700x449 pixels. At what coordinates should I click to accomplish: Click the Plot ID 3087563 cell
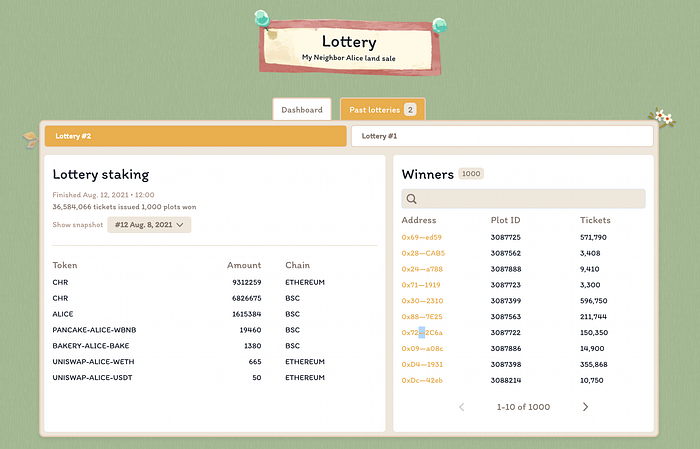(505, 317)
